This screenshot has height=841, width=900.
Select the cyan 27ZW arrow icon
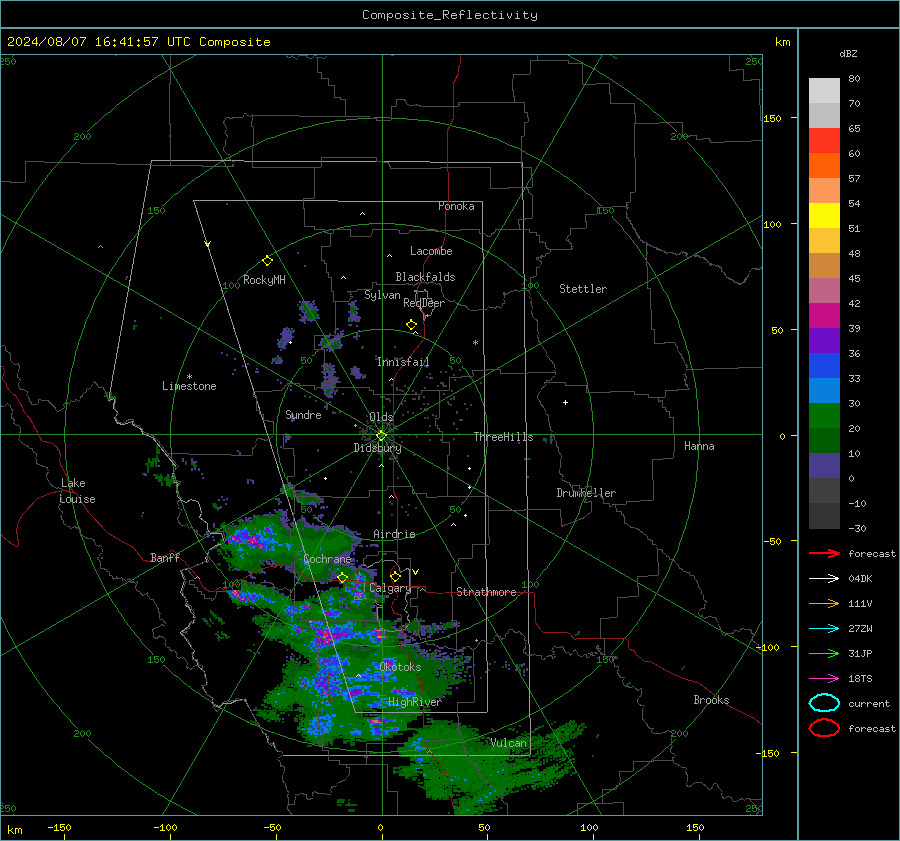tap(824, 629)
